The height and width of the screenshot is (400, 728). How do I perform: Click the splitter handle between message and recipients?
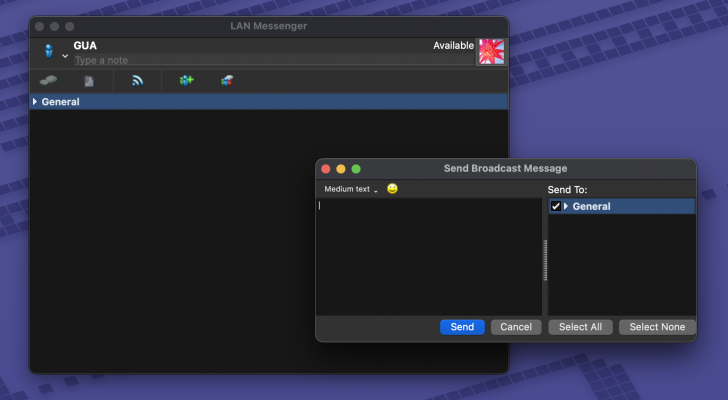(x=545, y=260)
